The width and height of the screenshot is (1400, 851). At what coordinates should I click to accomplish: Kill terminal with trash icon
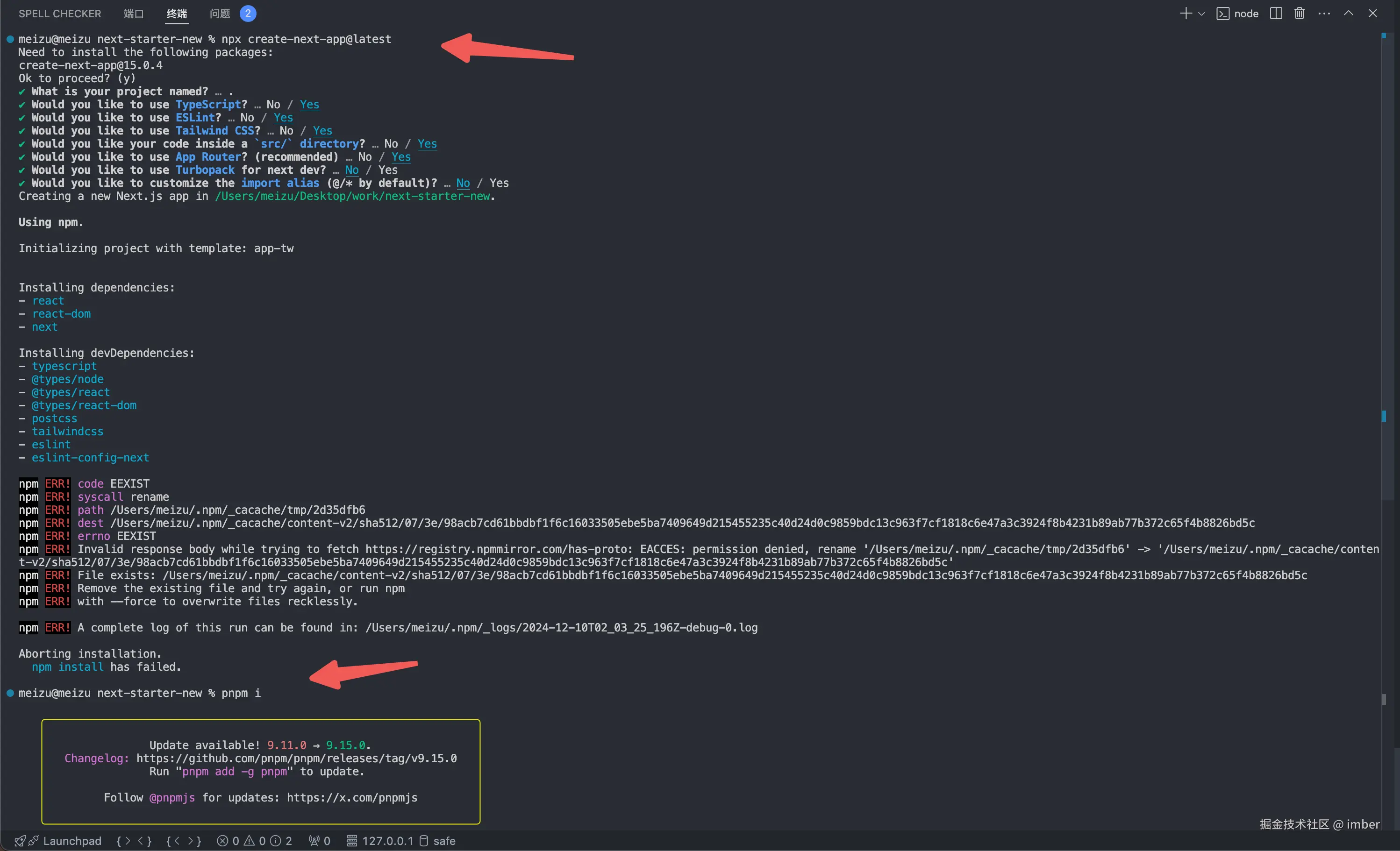pos(1300,14)
